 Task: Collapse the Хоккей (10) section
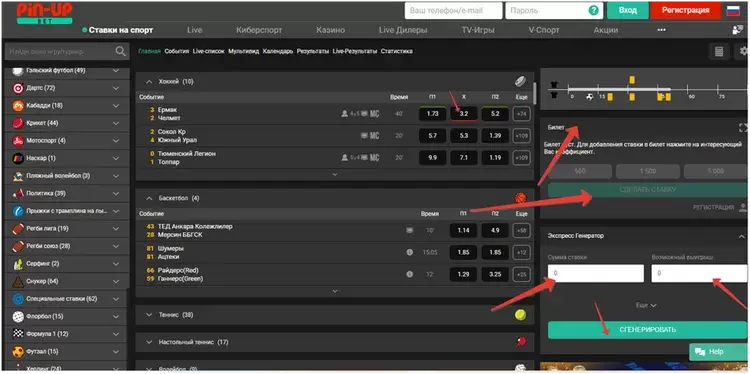(x=149, y=82)
